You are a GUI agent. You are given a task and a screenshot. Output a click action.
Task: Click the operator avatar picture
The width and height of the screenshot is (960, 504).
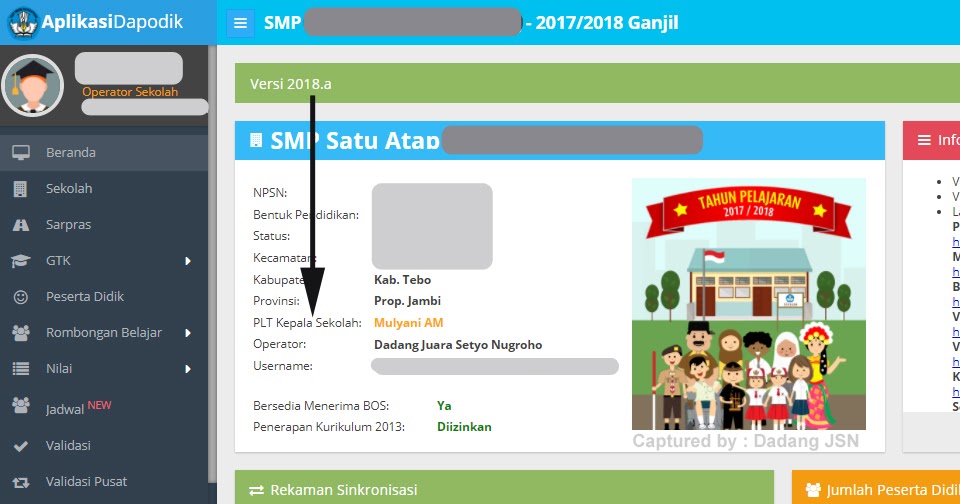[32, 85]
